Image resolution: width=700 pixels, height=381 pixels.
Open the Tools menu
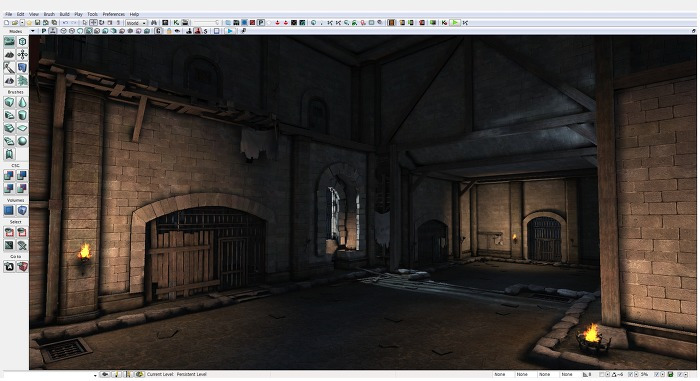pyautogui.click(x=92, y=14)
